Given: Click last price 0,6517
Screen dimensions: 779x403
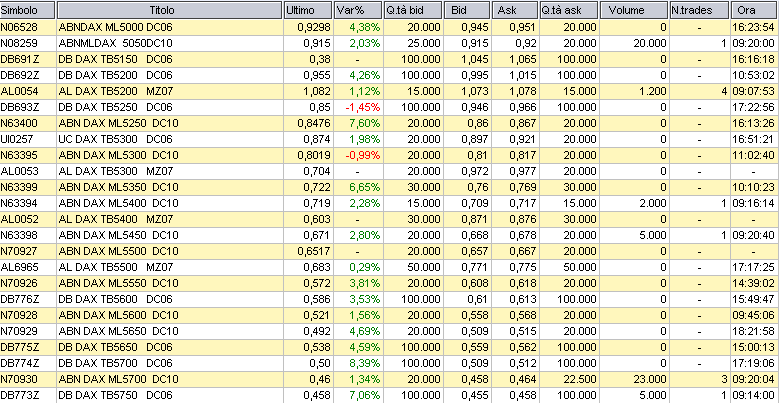Looking at the screenshot, I should (x=314, y=250).
